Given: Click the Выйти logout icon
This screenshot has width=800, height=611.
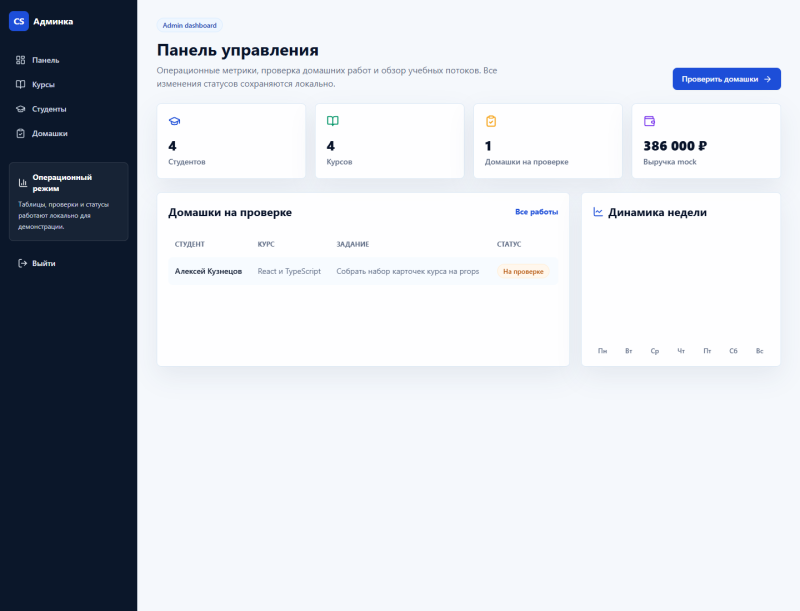Looking at the screenshot, I should (x=22, y=263).
